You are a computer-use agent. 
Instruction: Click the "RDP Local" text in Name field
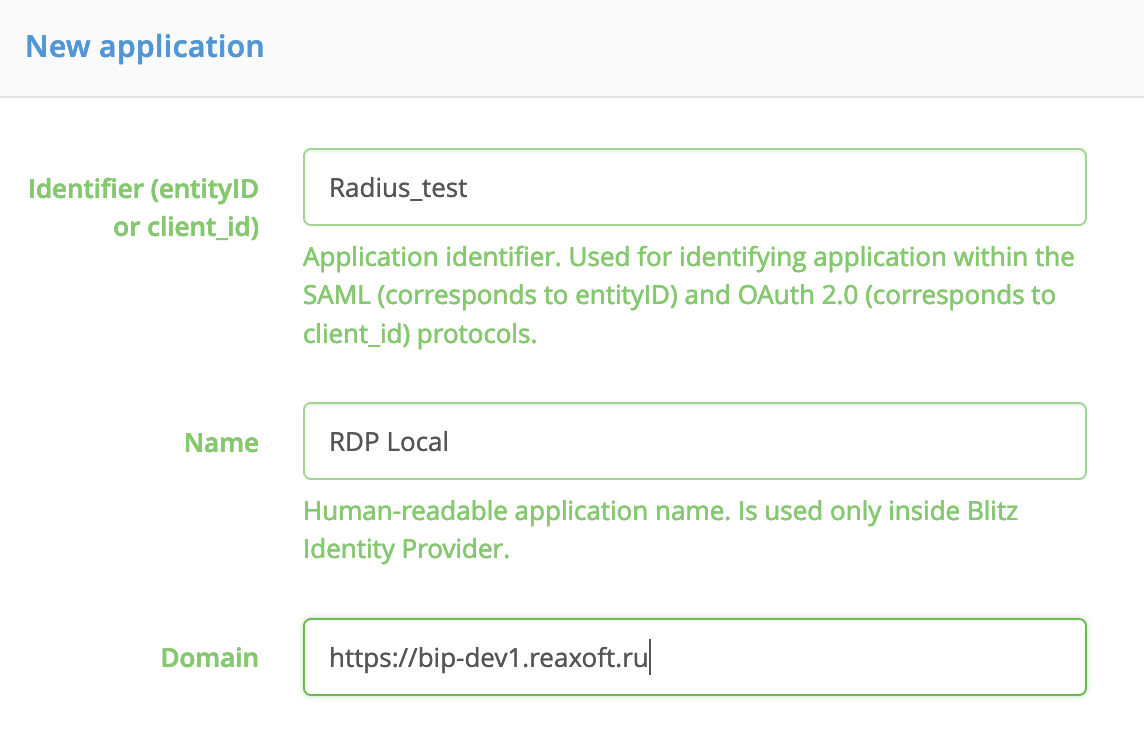(389, 442)
